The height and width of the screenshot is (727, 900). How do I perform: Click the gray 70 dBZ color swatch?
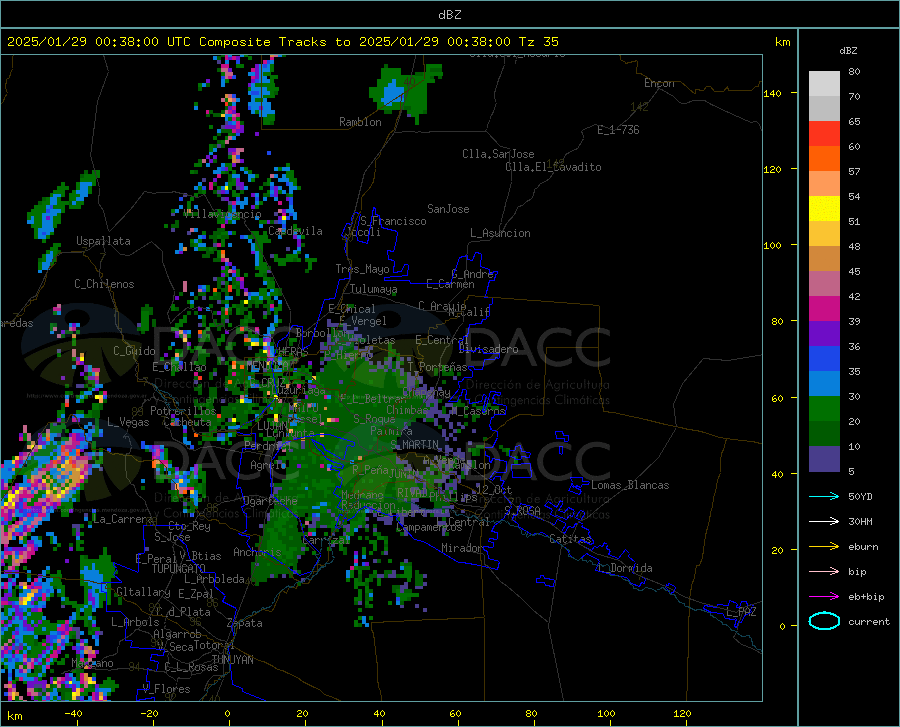tap(824, 108)
